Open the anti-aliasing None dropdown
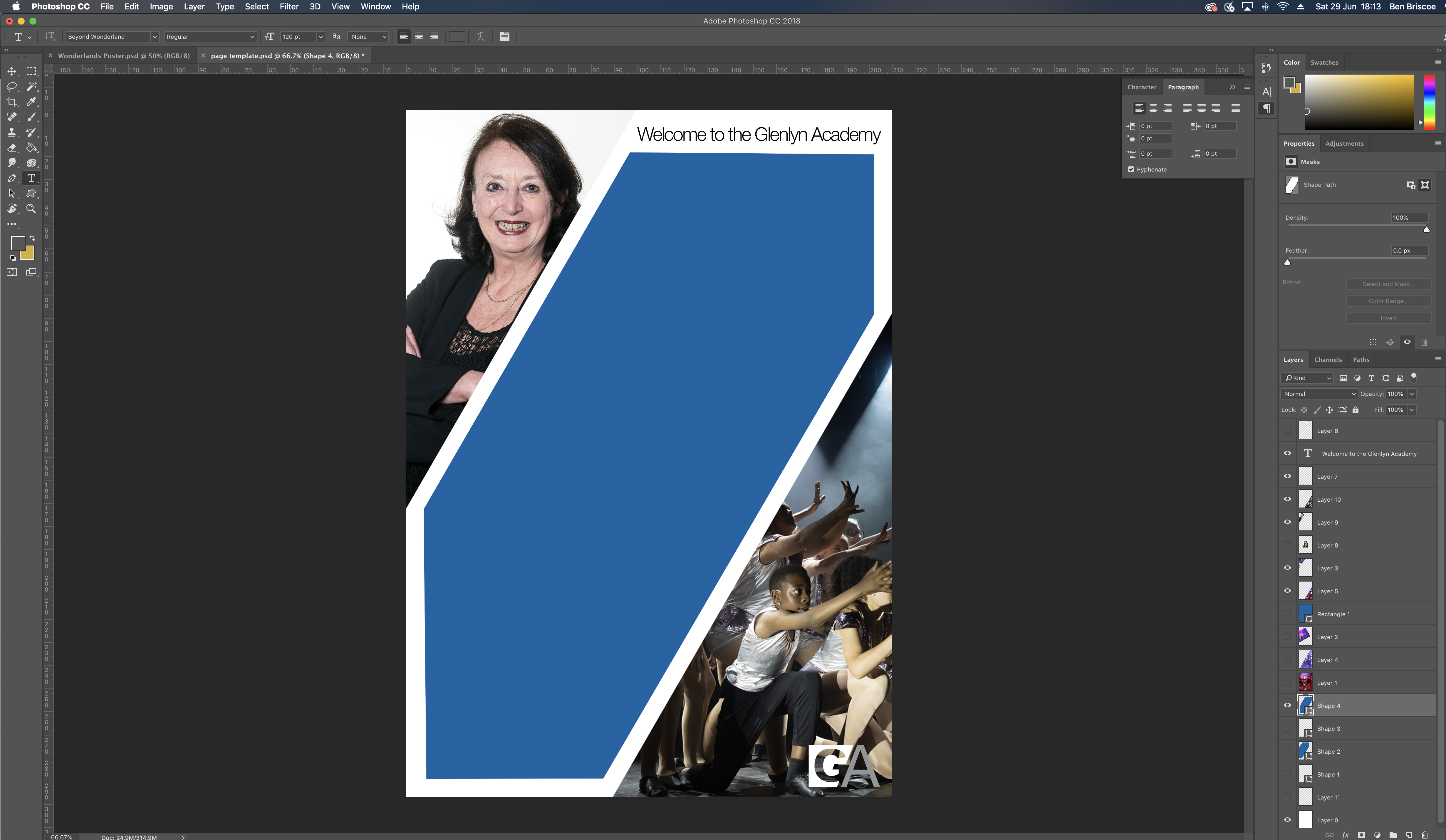 [369, 37]
